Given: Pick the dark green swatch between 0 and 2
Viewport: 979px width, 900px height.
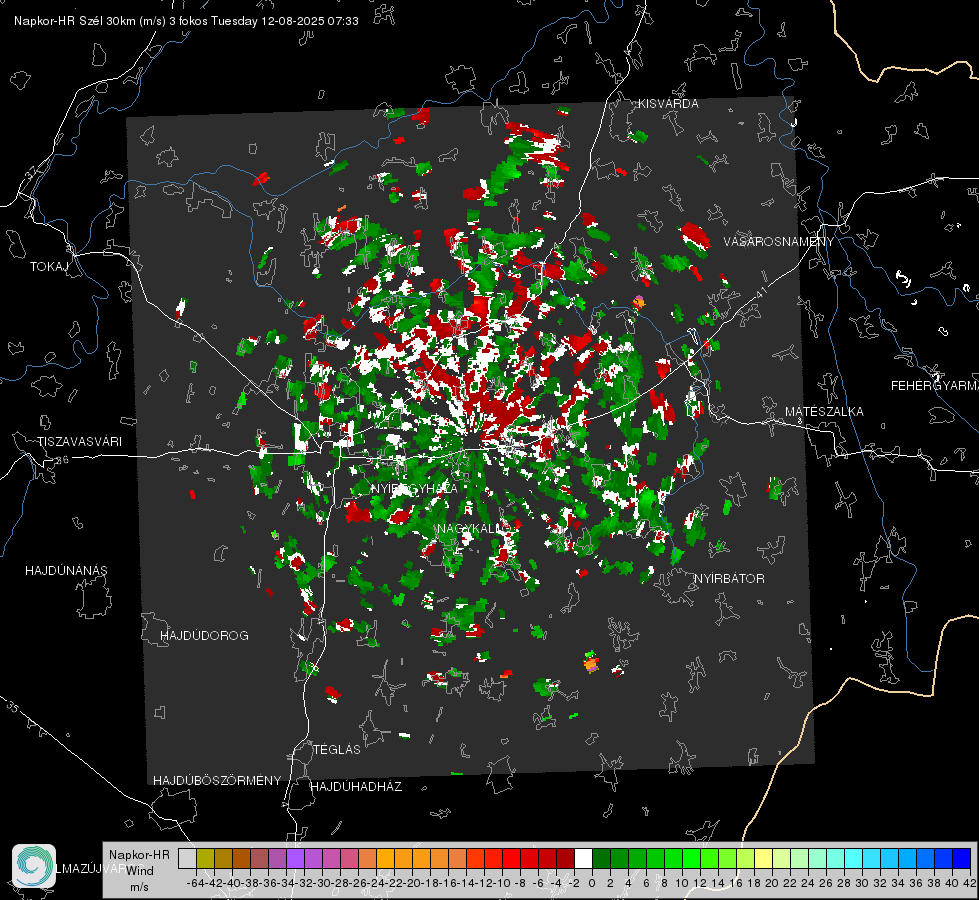Looking at the screenshot, I should coord(601,858).
